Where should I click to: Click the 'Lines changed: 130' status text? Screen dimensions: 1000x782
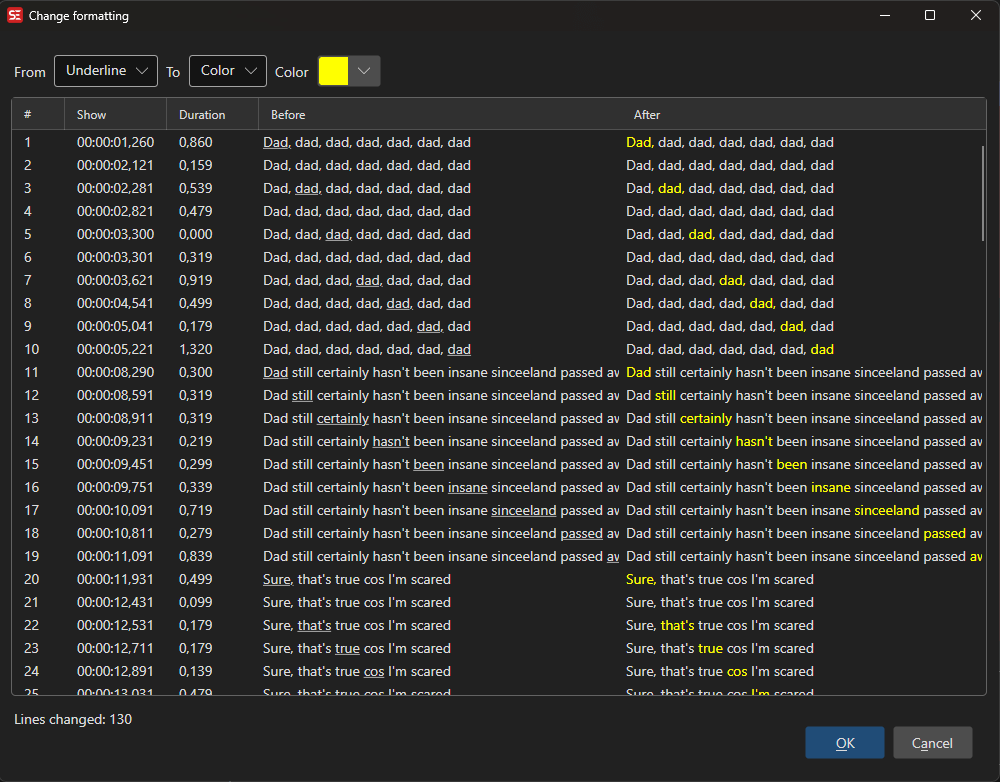pyautogui.click(x=71, y=719)
